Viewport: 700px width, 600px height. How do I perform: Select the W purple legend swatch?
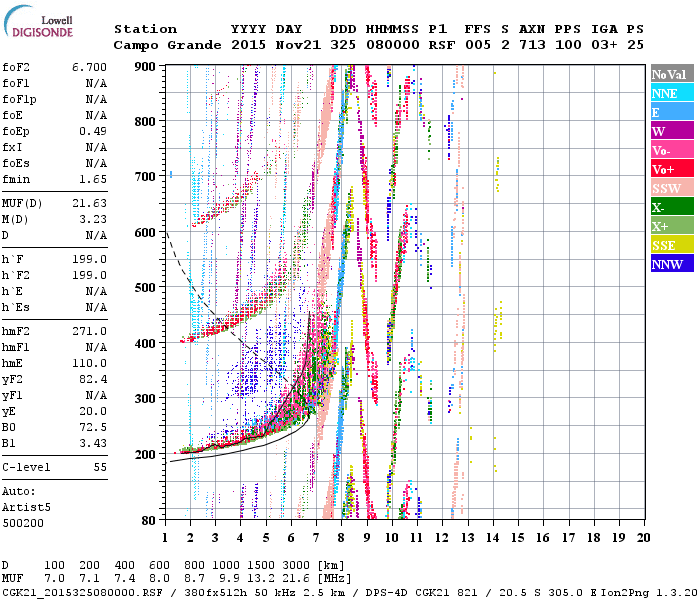[672, 131]
